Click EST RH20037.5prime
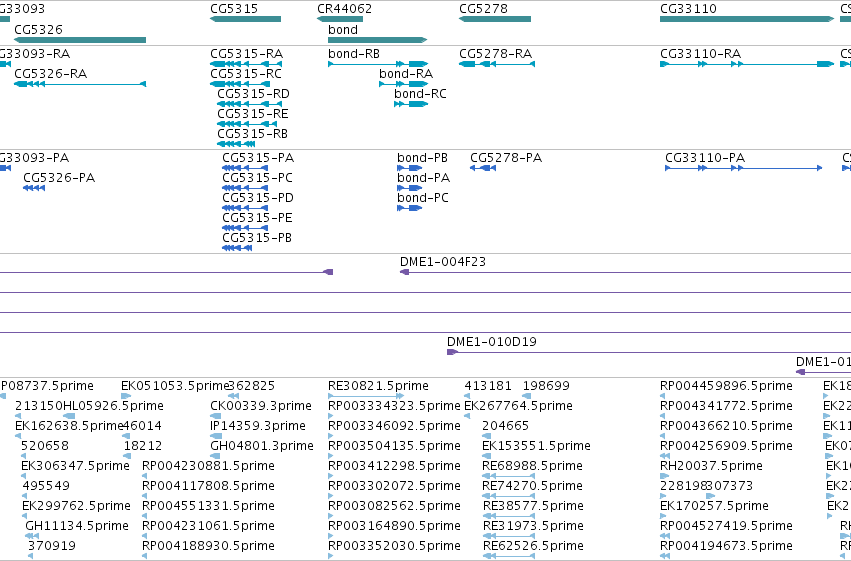Image resolution: width=851 pixels, height=561 pixels. (x=664, y=476)
